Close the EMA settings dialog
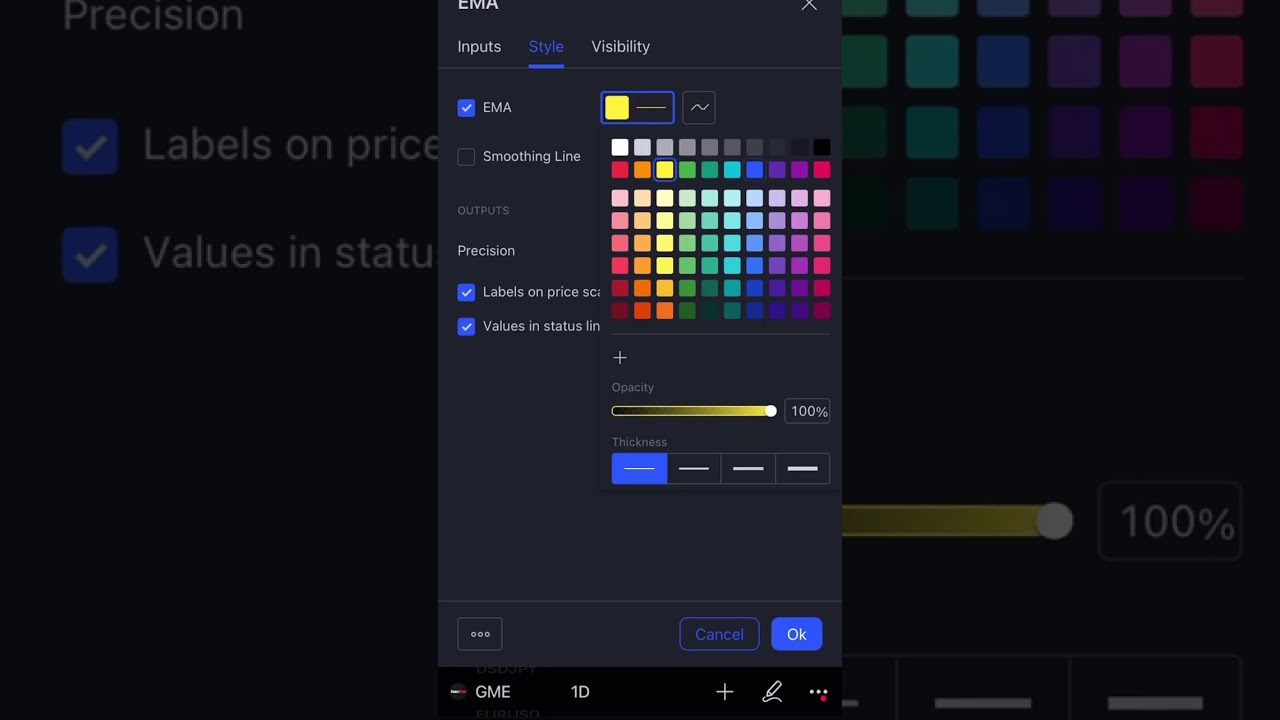The height and width of the screenshot is (720, 1280). click(809, 5)
